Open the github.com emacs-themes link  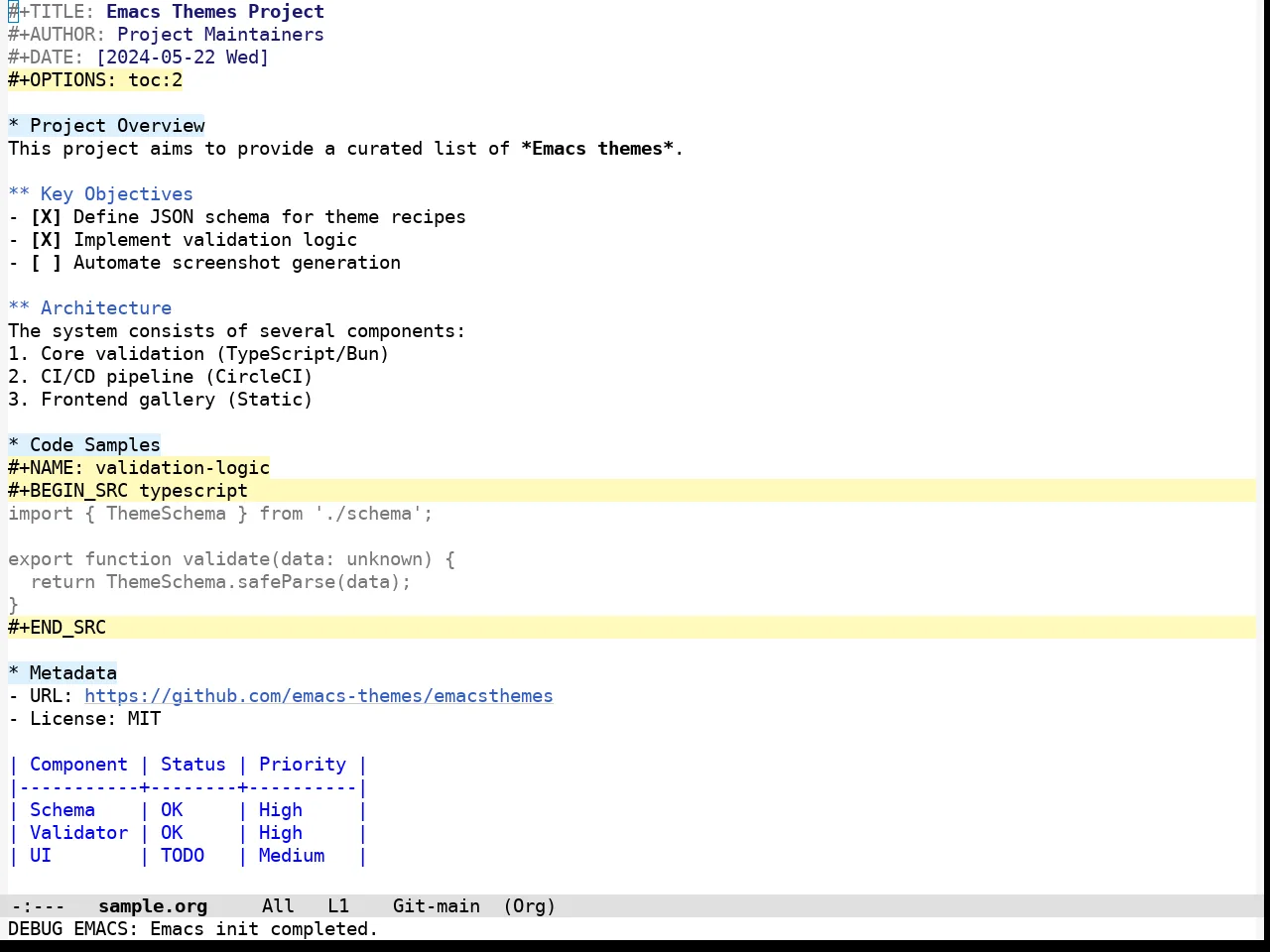318,696
